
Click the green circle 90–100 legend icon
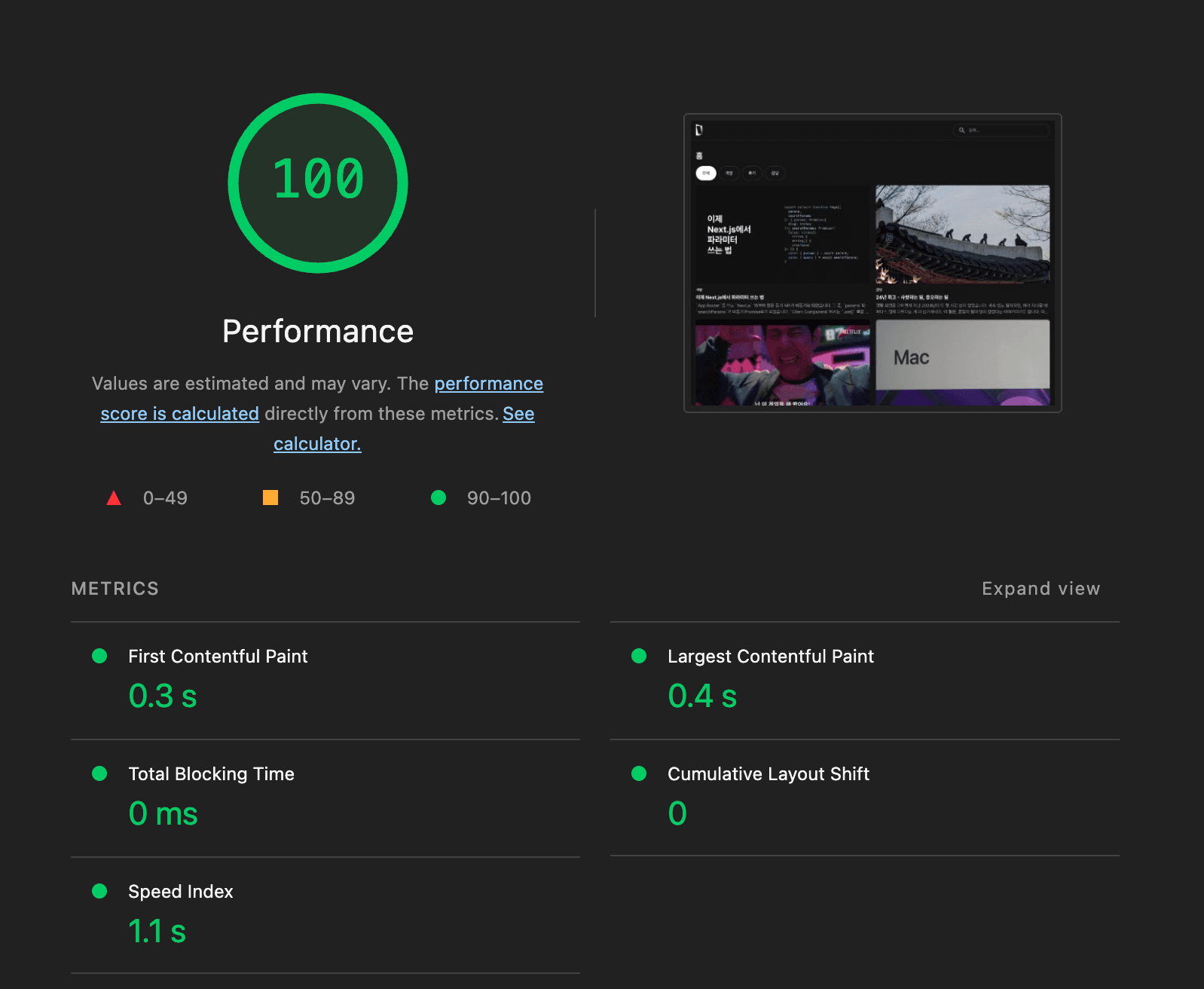coord(439,498)
